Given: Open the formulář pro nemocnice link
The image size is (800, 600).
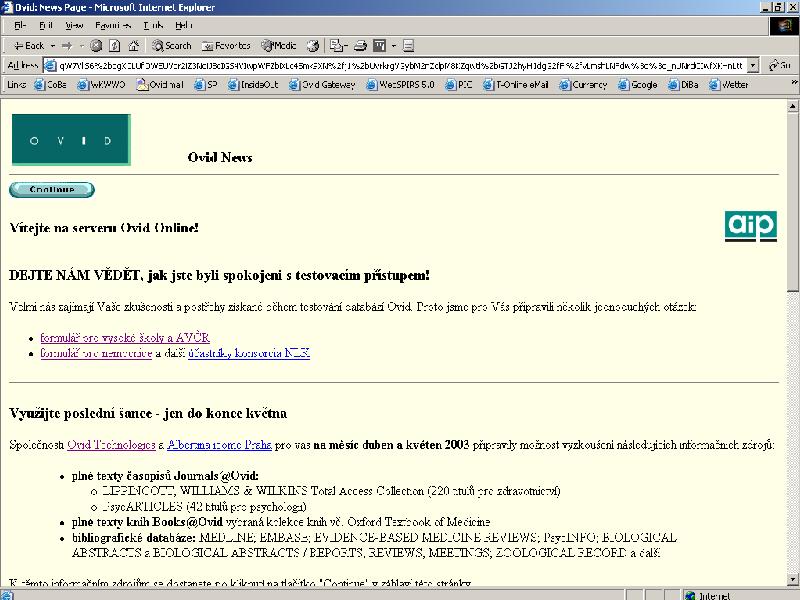Looking at the screenshot, I should click(96, 353).
